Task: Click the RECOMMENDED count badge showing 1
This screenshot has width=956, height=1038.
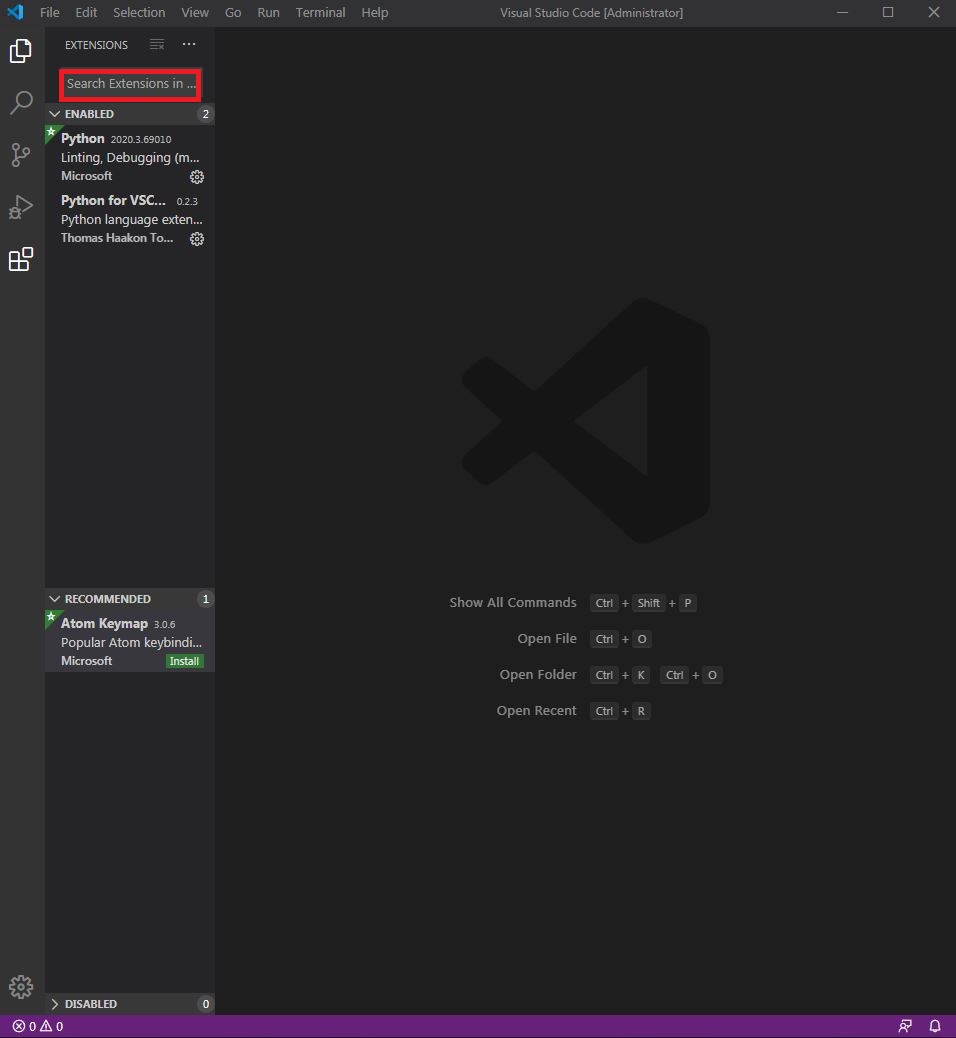Action: pos(205,598)
